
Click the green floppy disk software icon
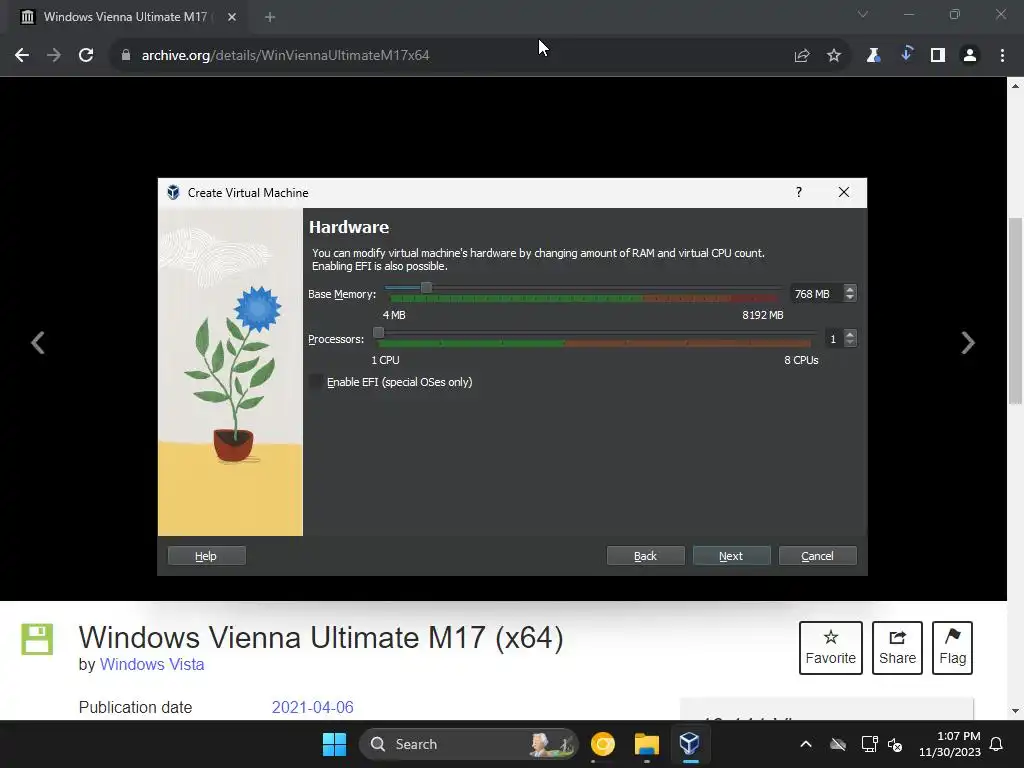pyautogui.click(x=37, y=639)
